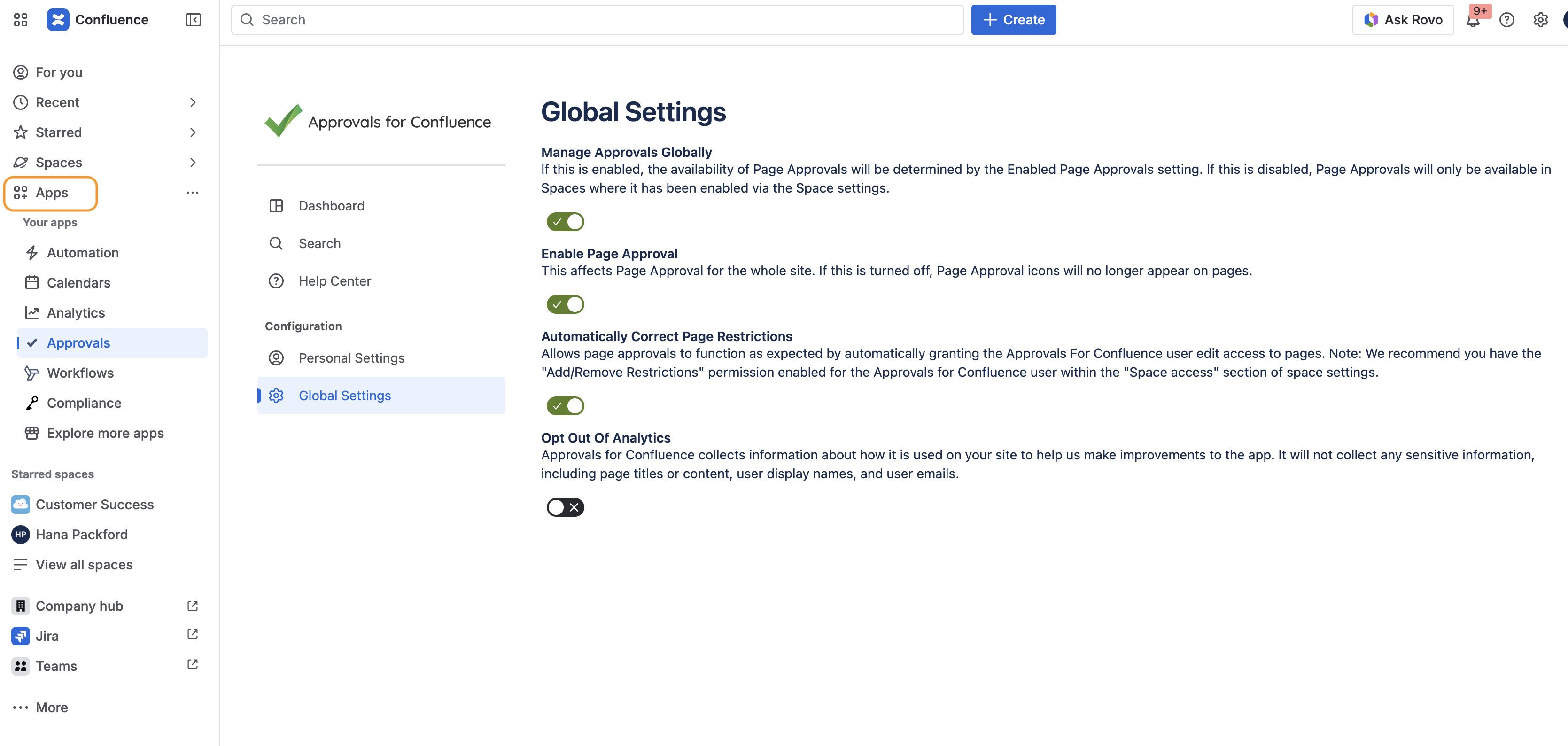Click into the top Search field
Screen dimensions: 1568x746
coord(597,20)
